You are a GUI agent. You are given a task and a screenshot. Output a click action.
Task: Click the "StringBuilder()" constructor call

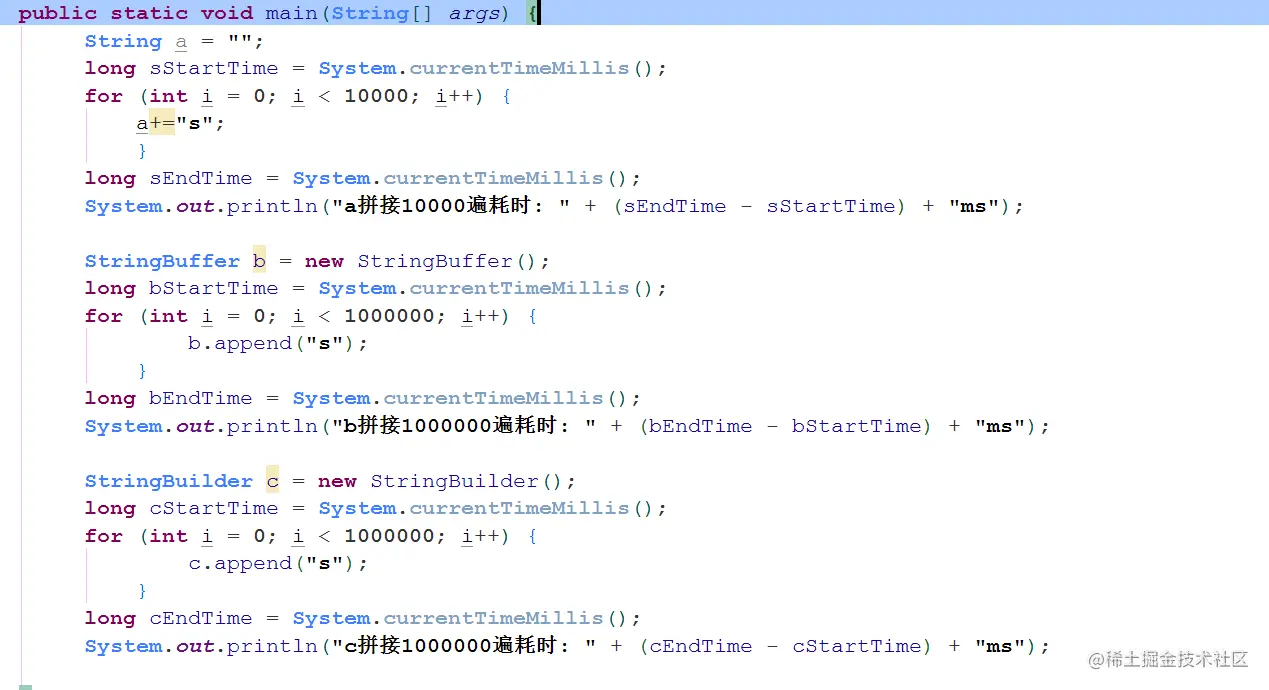pos(467,481)
